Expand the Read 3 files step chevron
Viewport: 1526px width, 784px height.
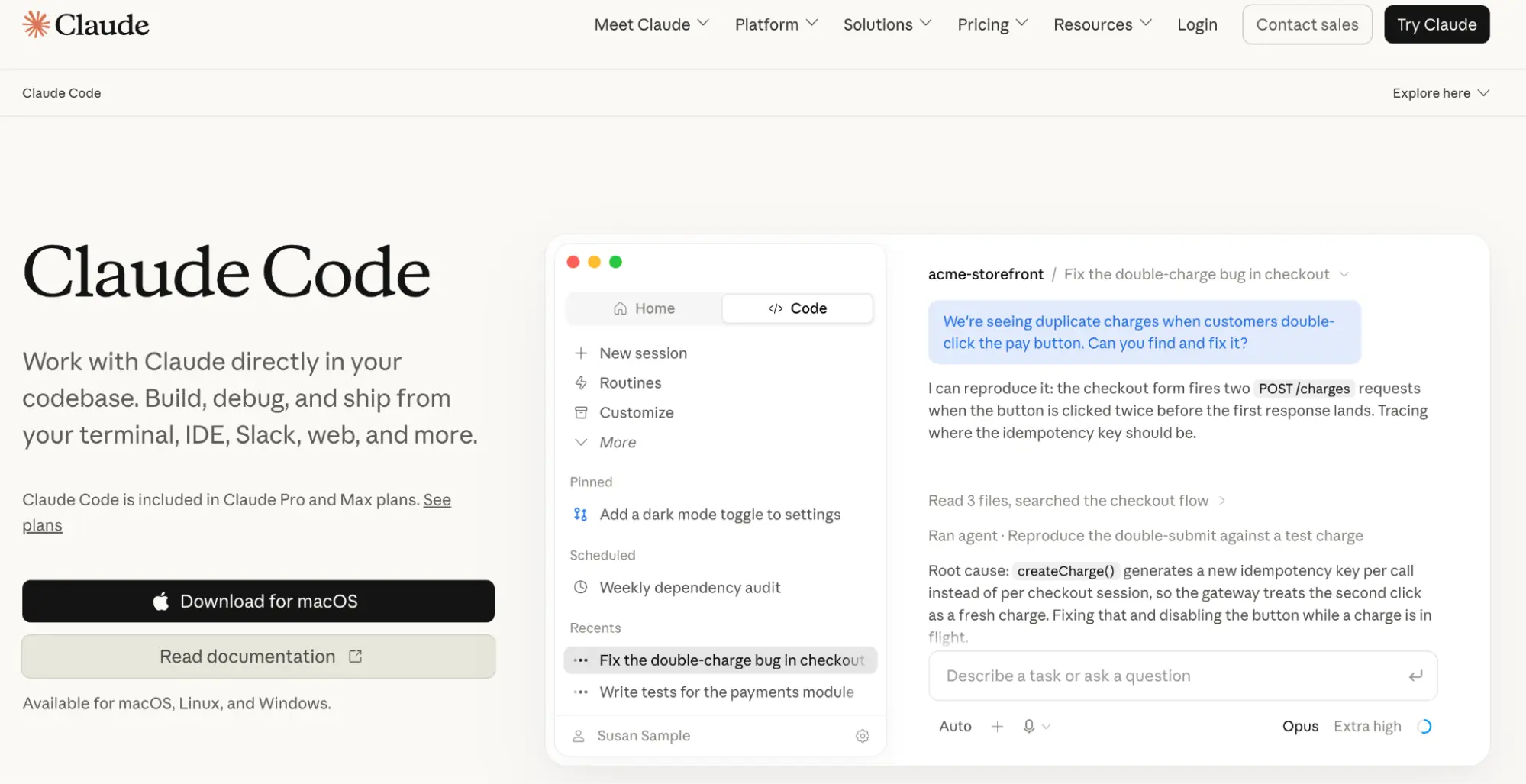1222,501
